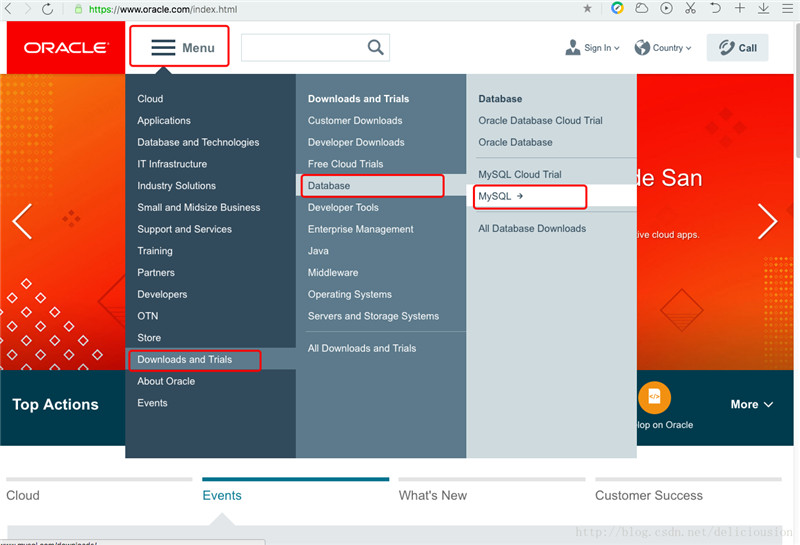Go to previous carousel slide arrow
Image resolution: width=800 pixels, height=545 pixels.
(x=22, y=221)
